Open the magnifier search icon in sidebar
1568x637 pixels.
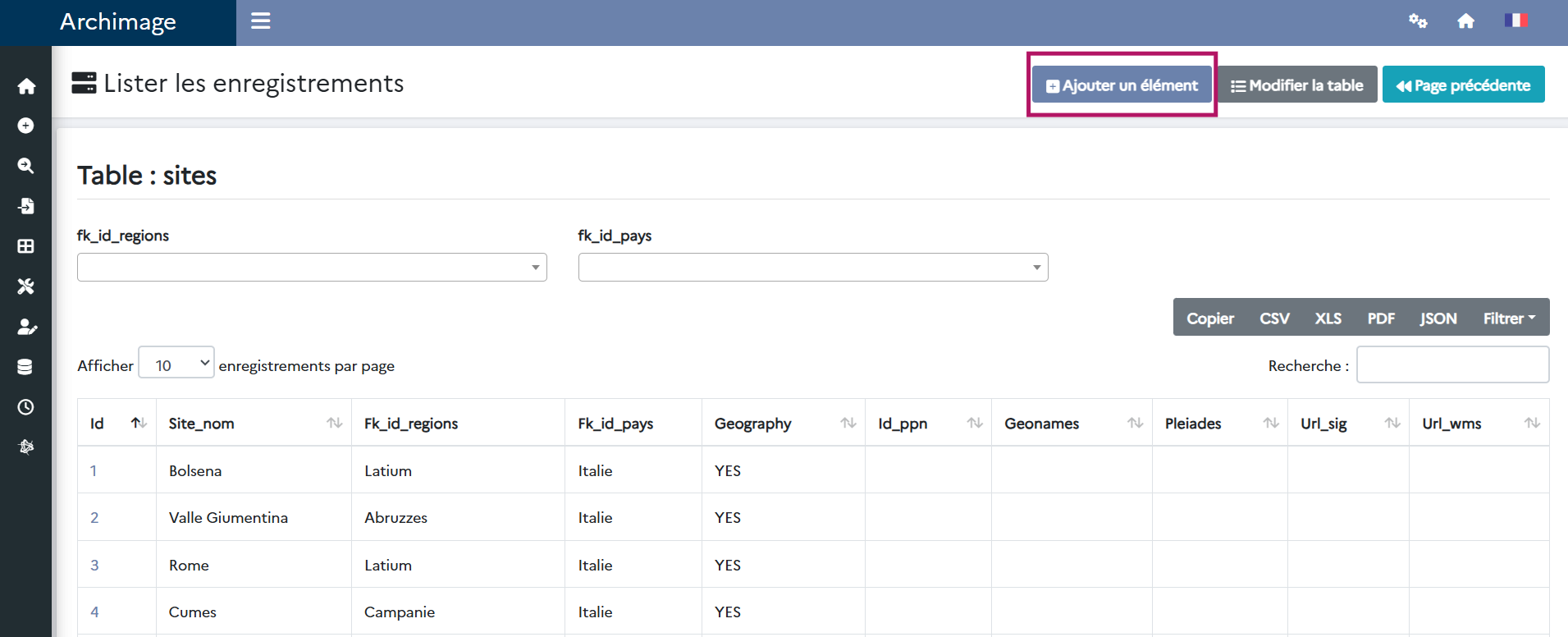coord(25,166)
